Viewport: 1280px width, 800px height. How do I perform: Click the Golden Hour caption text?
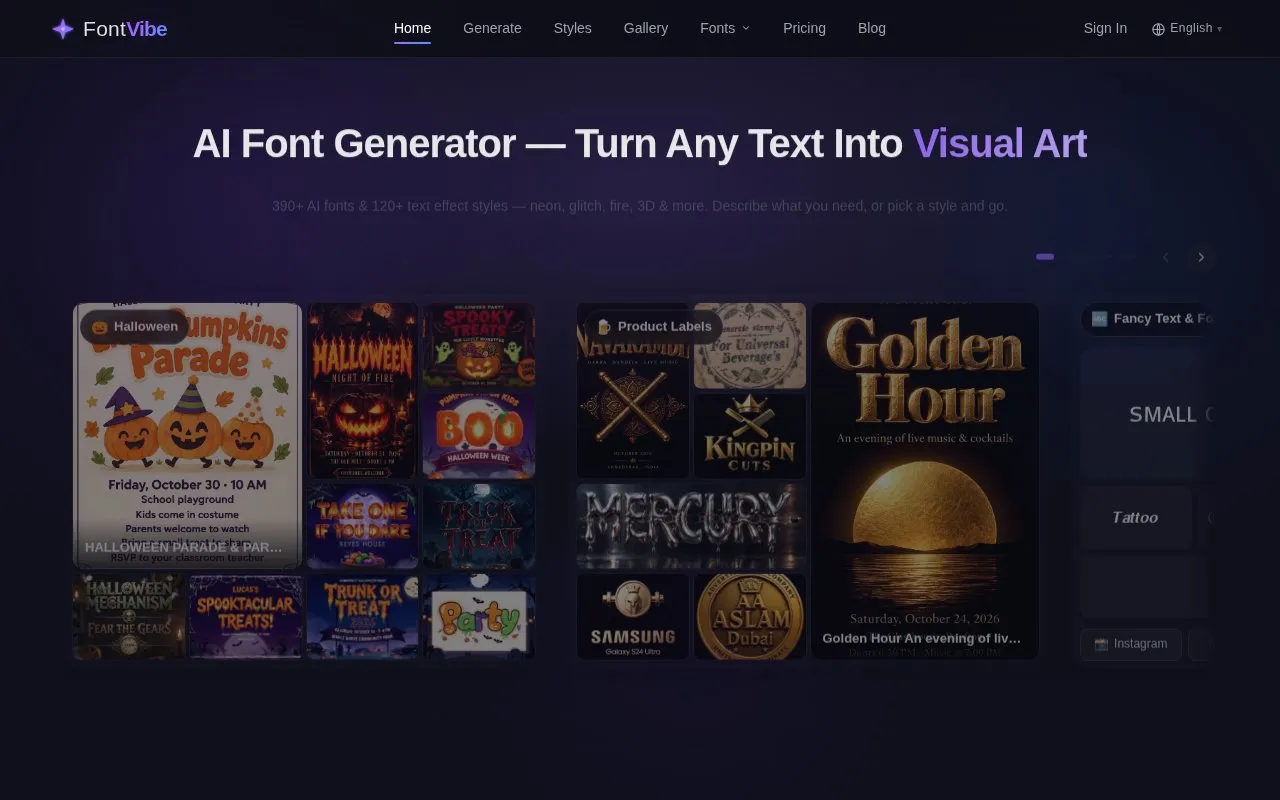(x=921, y=638)
